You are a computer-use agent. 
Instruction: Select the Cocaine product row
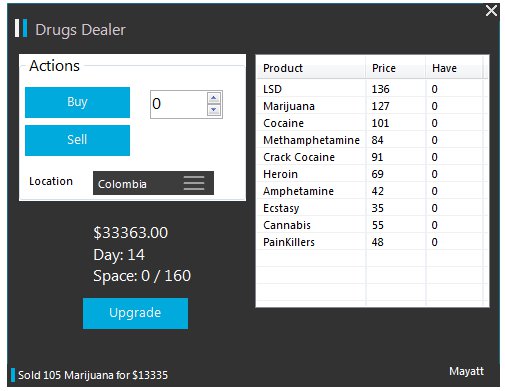tap(373, 123)
